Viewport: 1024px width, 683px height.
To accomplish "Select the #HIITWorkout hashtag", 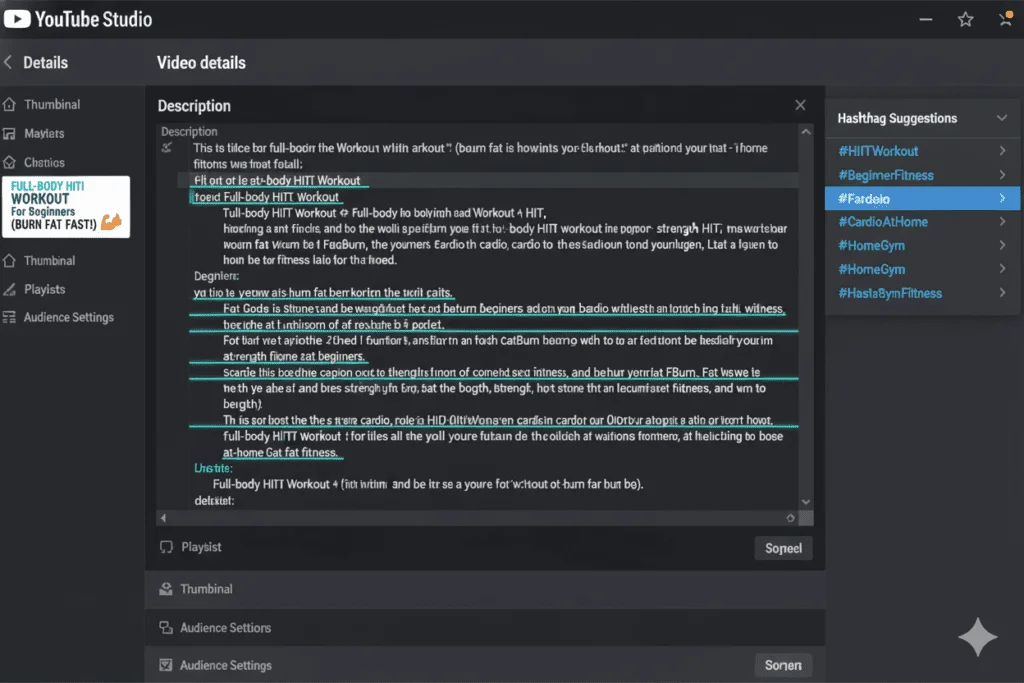I will click(878, 151).
